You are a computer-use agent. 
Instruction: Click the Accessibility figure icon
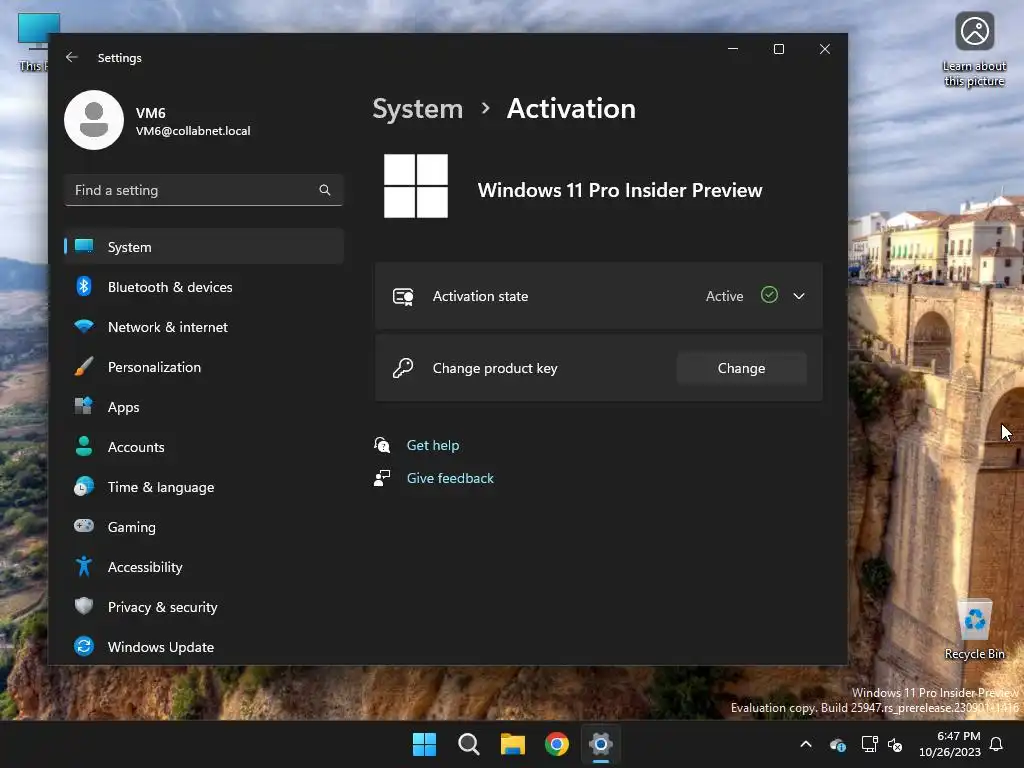pyautogui.click(x=84, y=566)
